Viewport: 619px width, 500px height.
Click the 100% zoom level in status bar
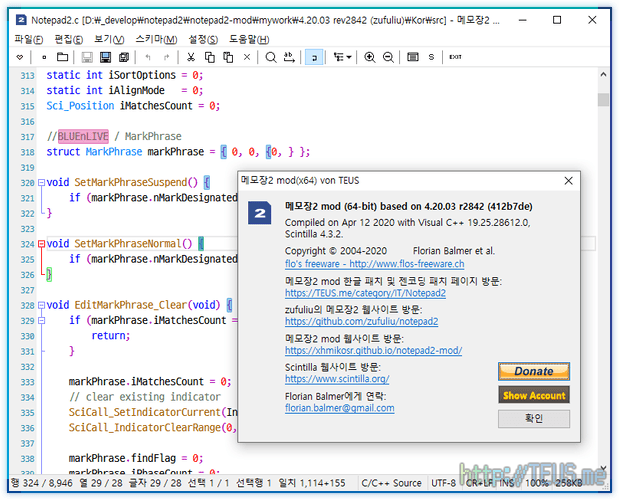(x=536, y=483)
